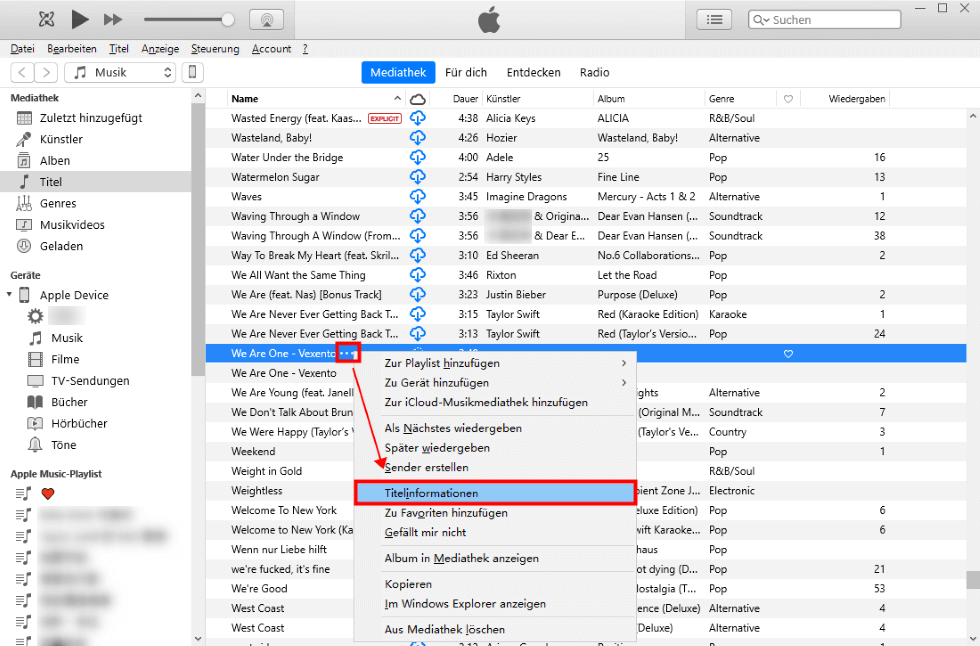Click the heart column header
The height and width of the screenshot is (646, 980).
click(788, 99)
